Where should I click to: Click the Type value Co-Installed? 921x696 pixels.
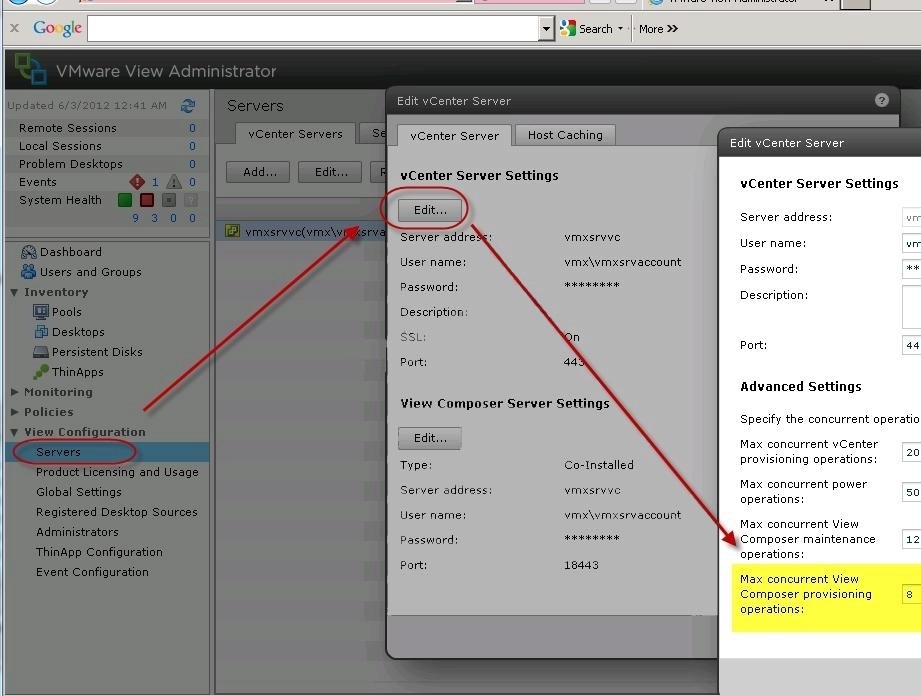(599, 465)
